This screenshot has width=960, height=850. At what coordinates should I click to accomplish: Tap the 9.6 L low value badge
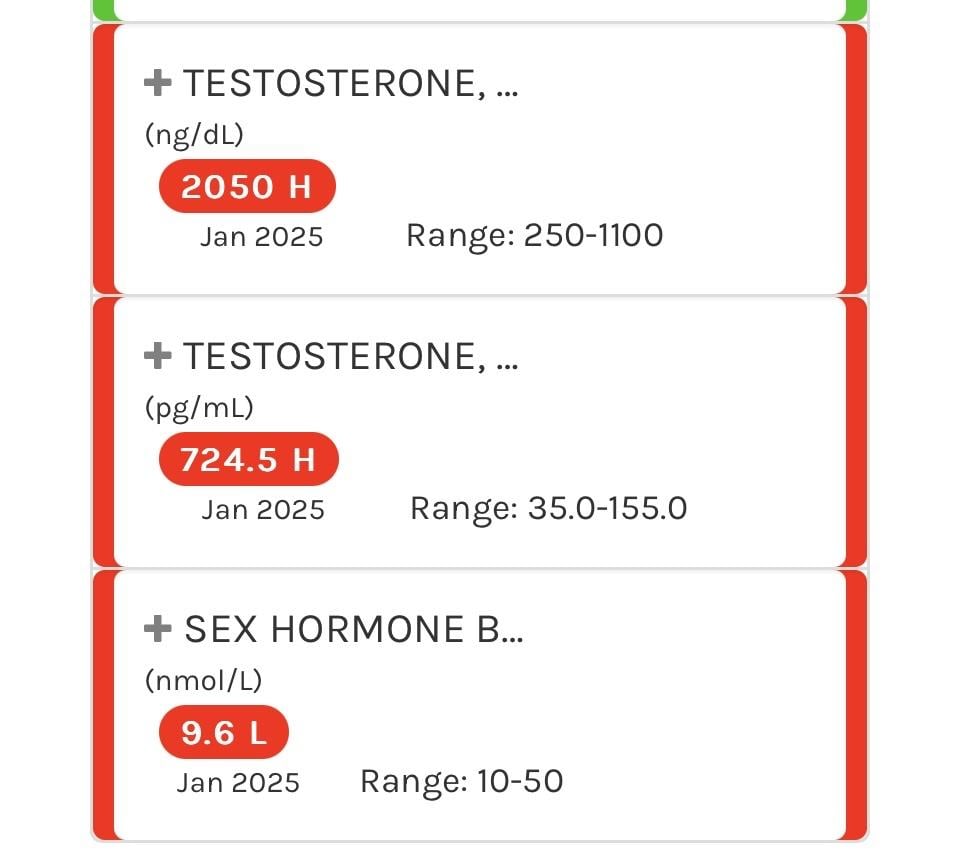[x=224, y=734]
